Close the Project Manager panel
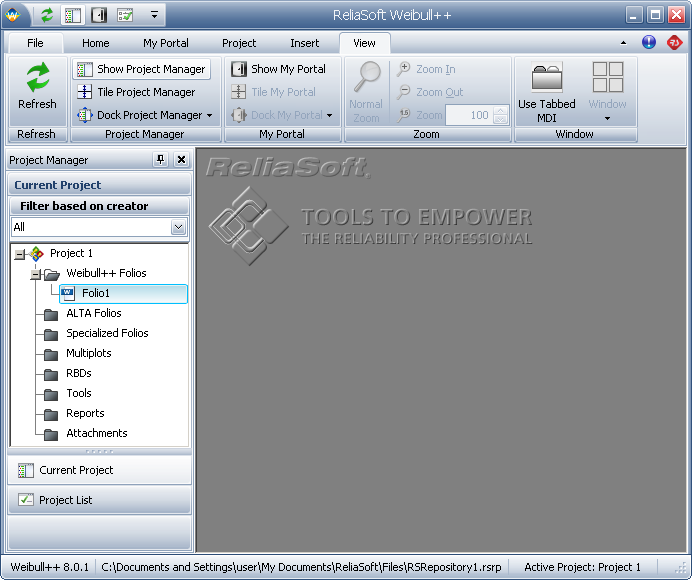Viewport: 692px width, 580px height. pyautogui.click(x=181, y=160)
